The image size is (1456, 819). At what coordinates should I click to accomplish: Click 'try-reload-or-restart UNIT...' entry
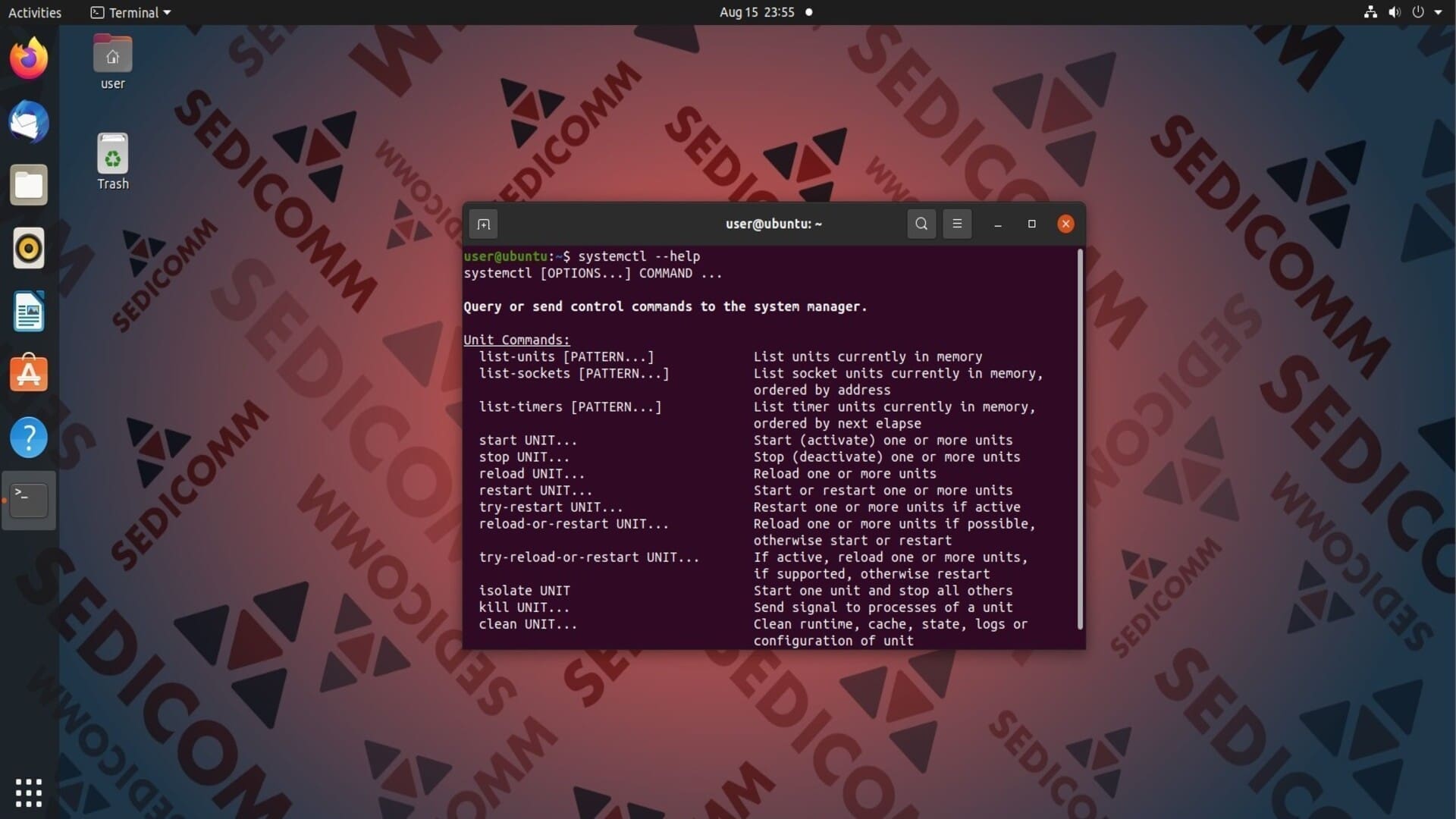(588, 557)
